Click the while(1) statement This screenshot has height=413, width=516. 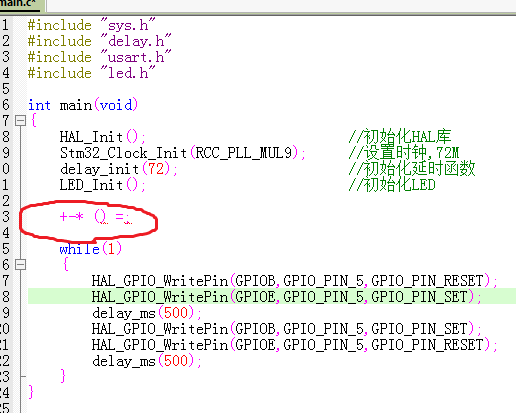click(x=91, y=249)
